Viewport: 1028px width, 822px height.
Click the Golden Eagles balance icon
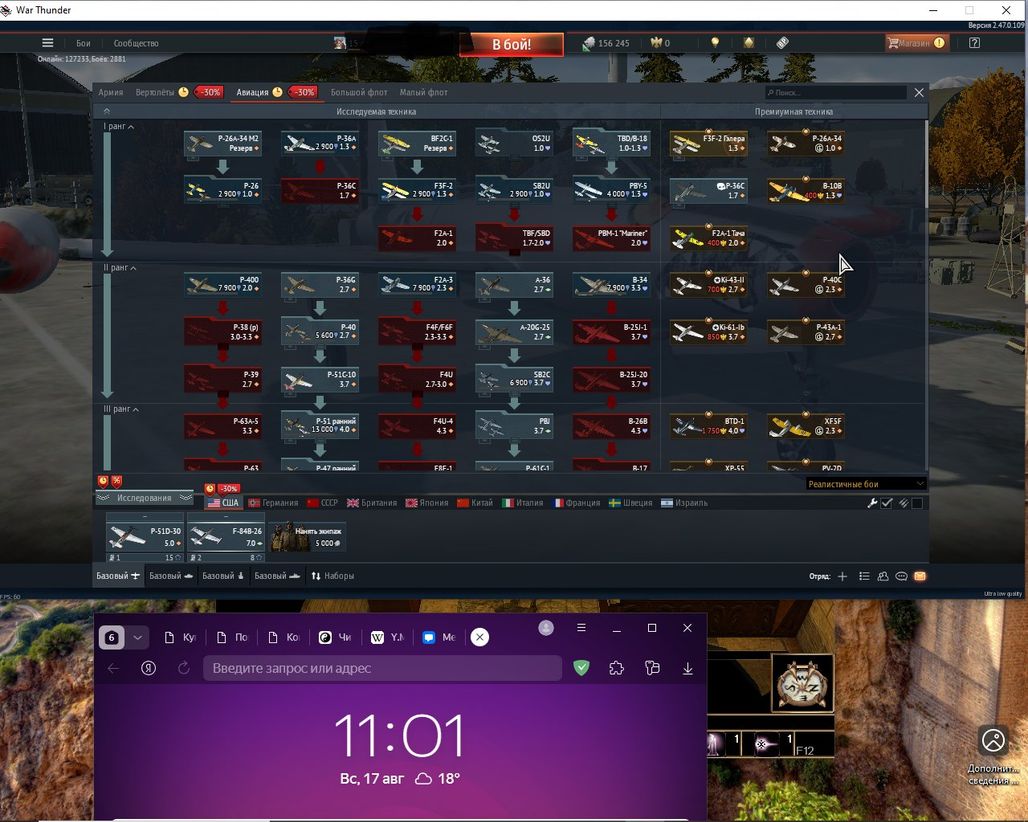point(656,43)
